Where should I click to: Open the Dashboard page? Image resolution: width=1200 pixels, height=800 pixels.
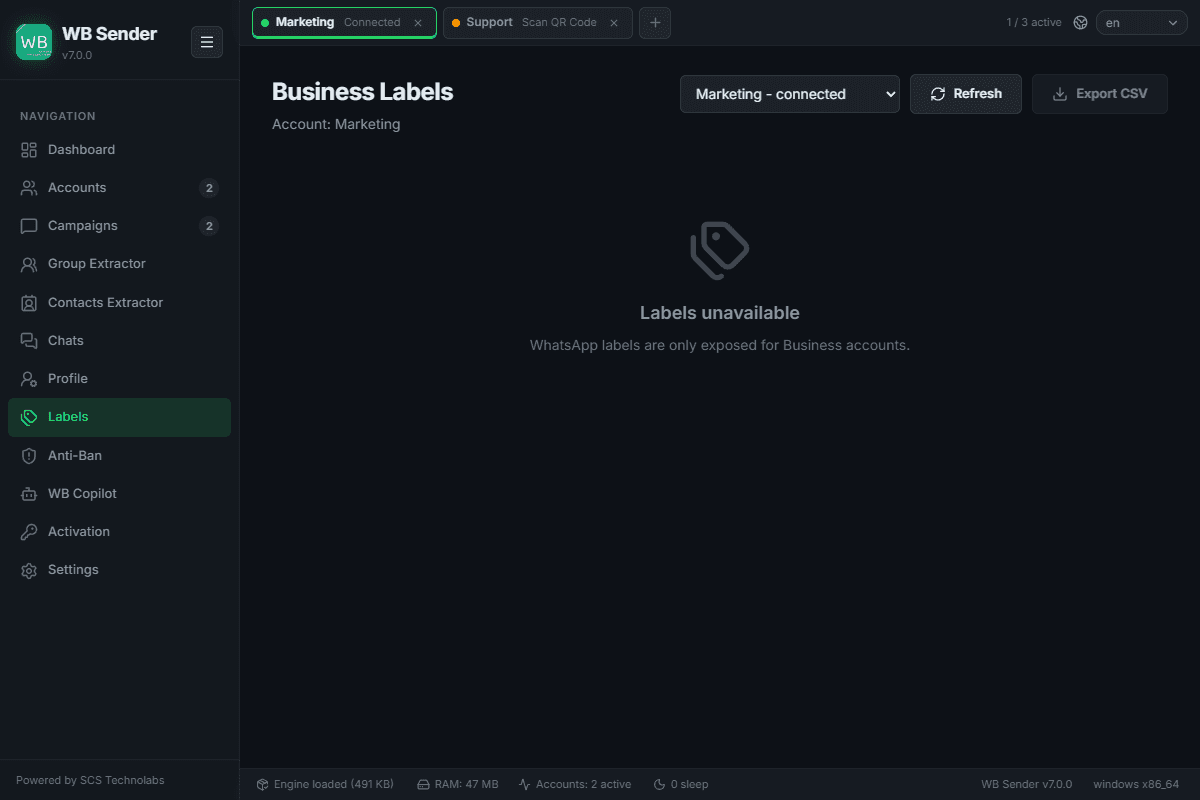119,150
